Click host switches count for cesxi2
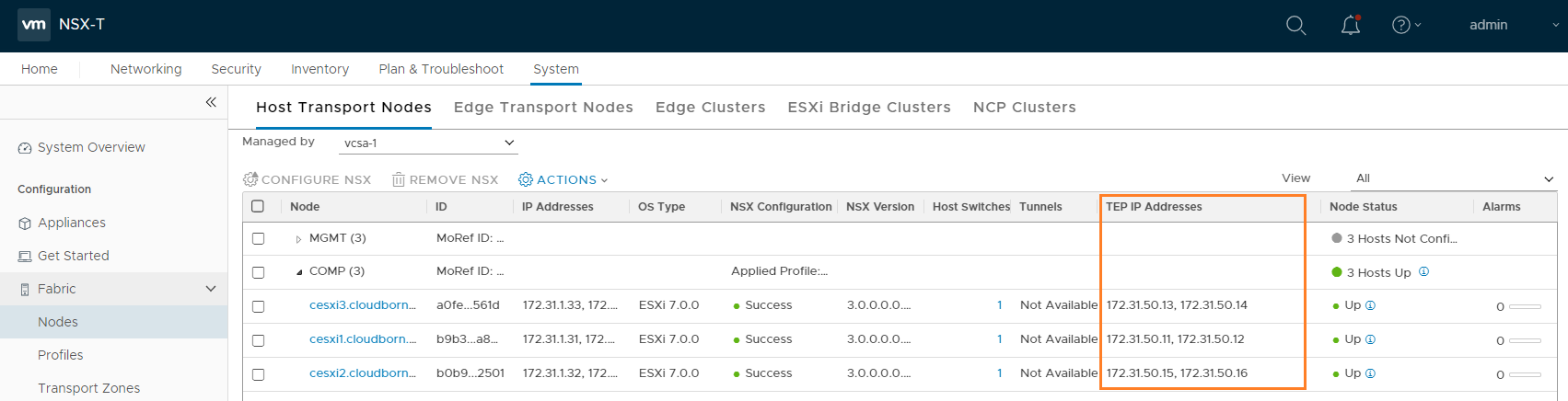This screenshot has height=401, width=1568. pos(999,373)
